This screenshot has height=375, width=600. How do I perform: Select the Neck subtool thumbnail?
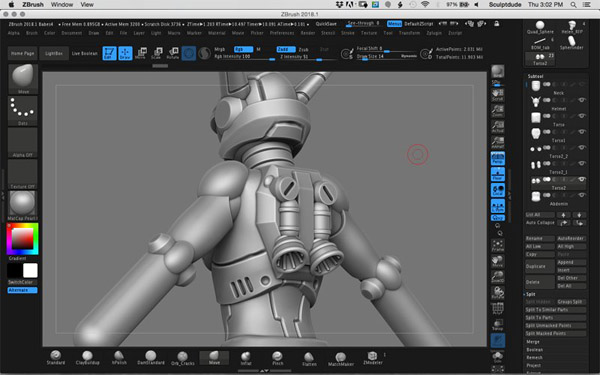536,86
